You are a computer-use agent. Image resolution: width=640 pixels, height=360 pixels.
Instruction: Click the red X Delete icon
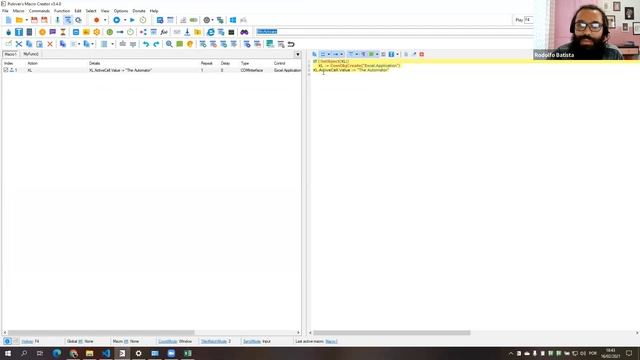(50, 44)
